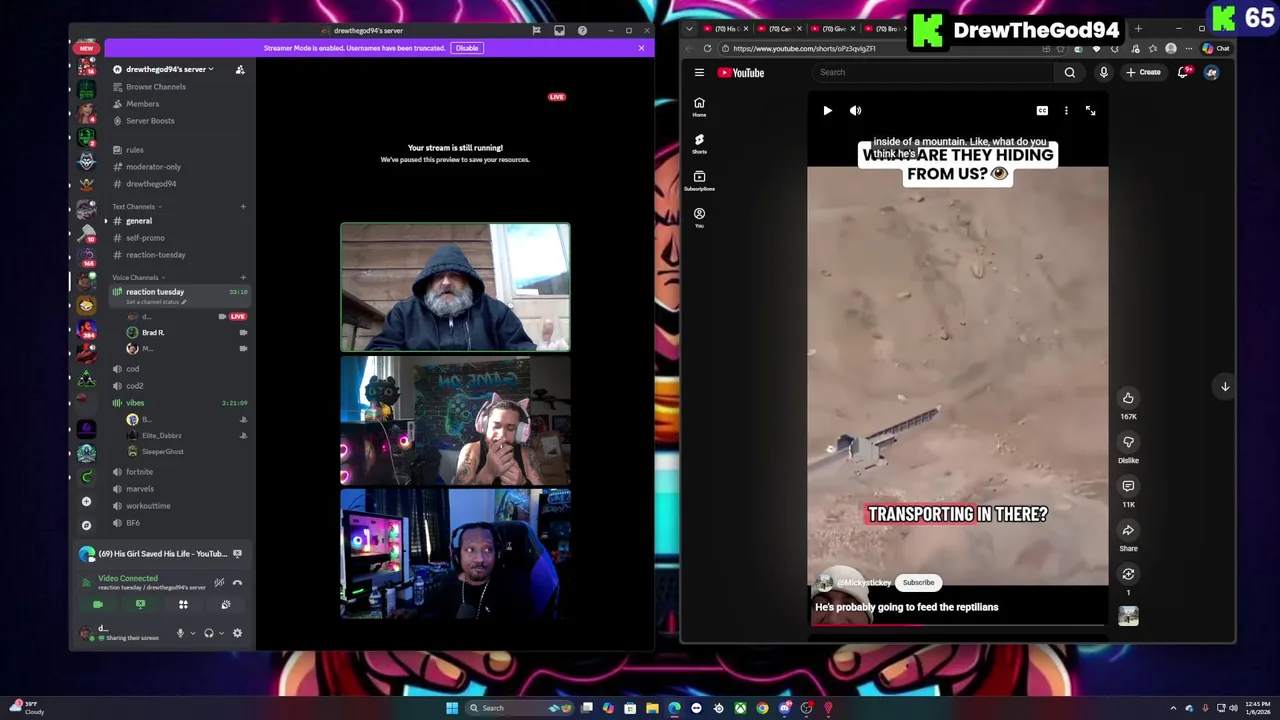1280x720 pixels.
Task: Disconnect from voice with the hang-up icon
Action: pyautogui.click(x=237, y=582)
